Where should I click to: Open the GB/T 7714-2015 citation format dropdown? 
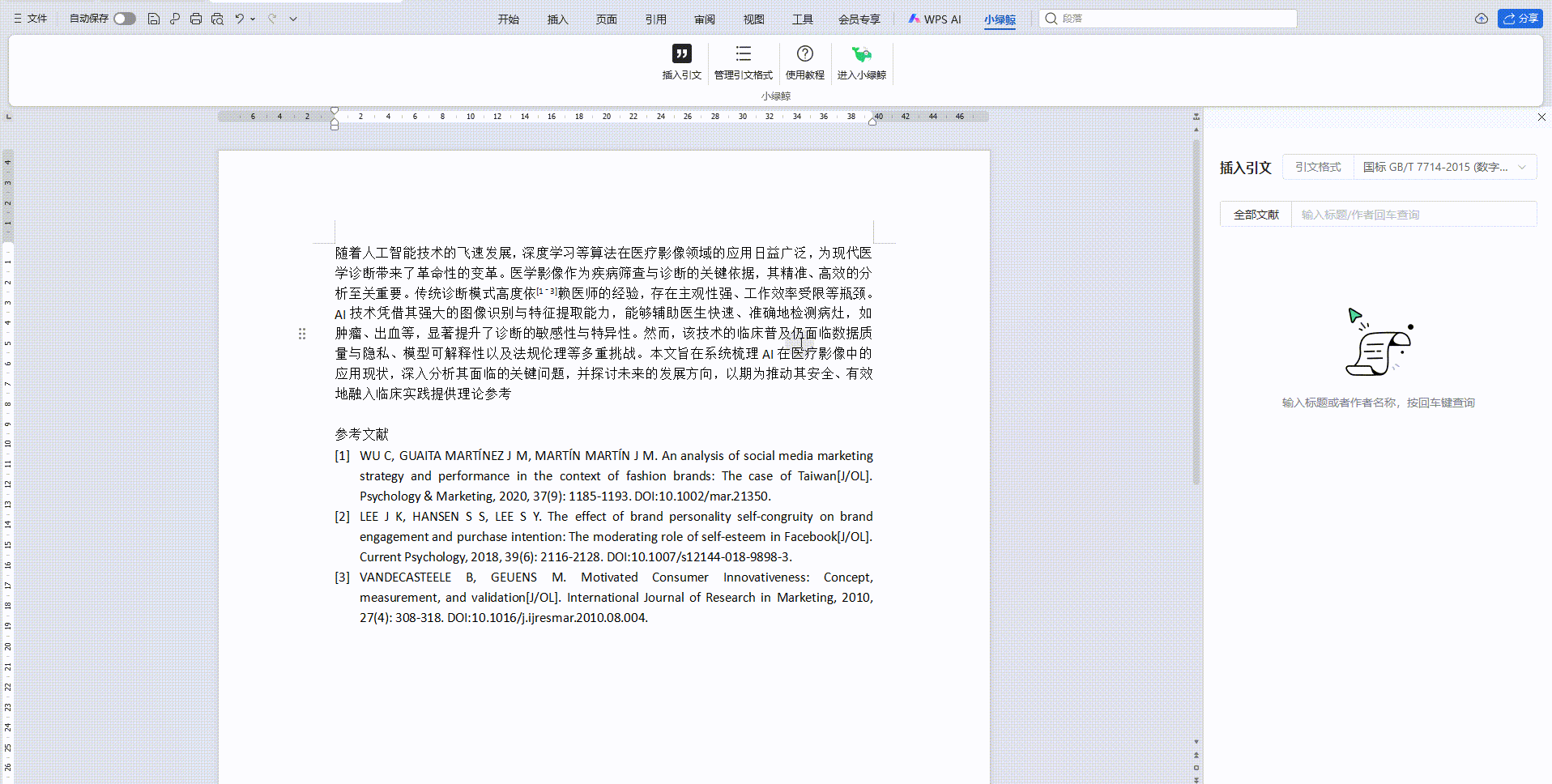[1444, 167]
